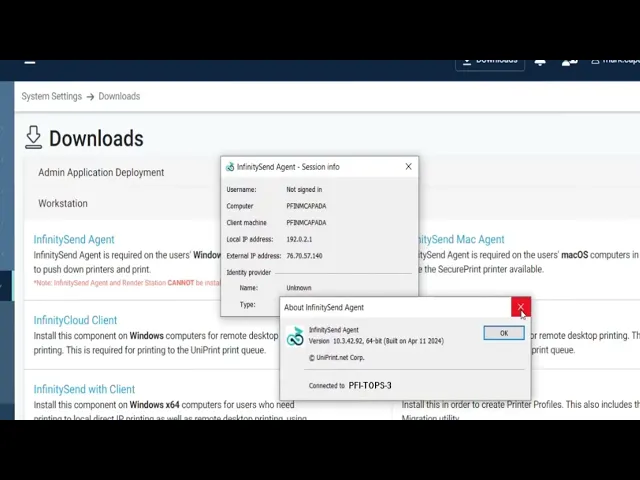Open InfinitySend with Client download link
The image size is (640, 480).
click(x=84, y=389)
